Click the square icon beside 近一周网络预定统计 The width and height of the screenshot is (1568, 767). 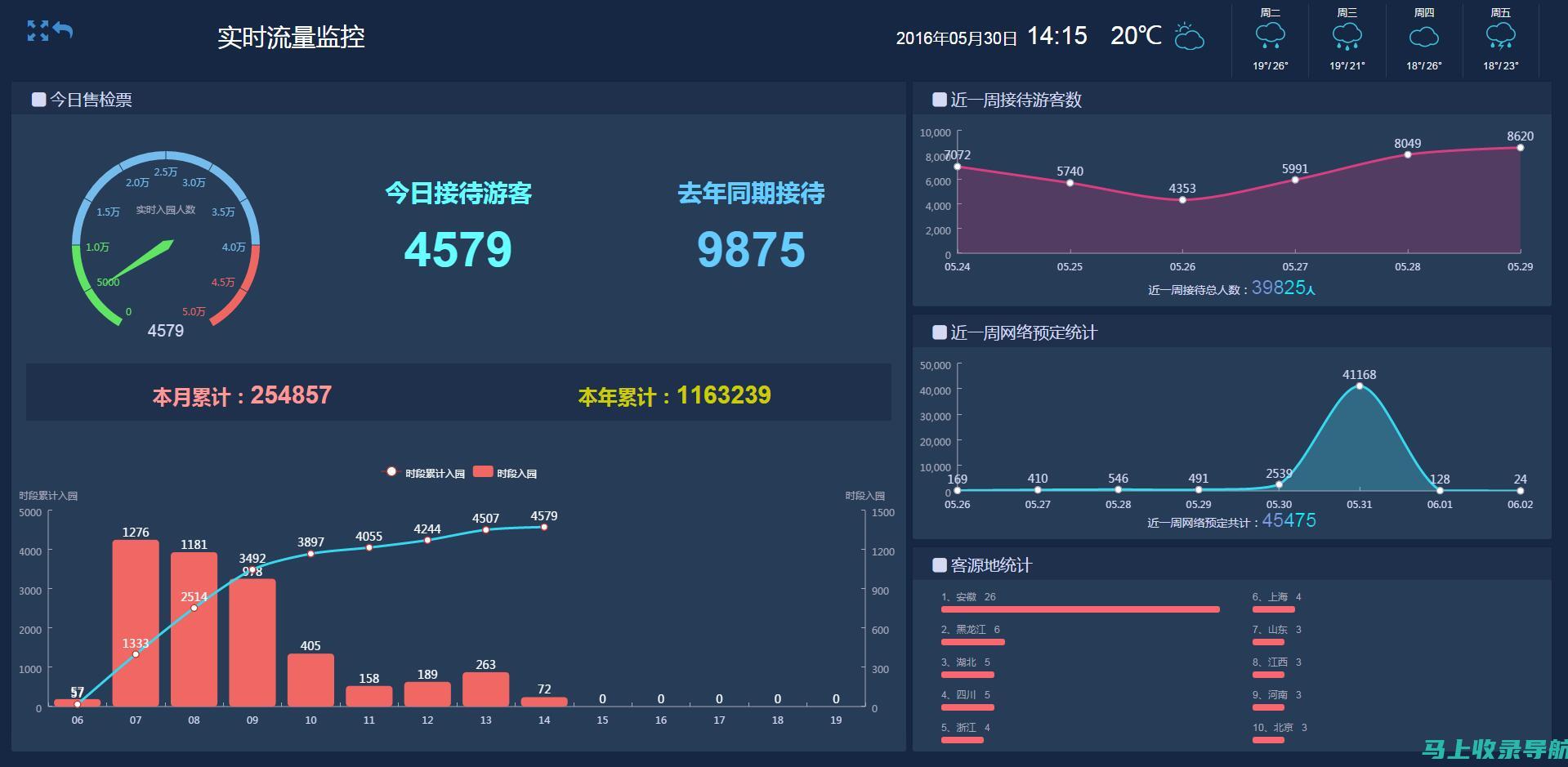940,332
